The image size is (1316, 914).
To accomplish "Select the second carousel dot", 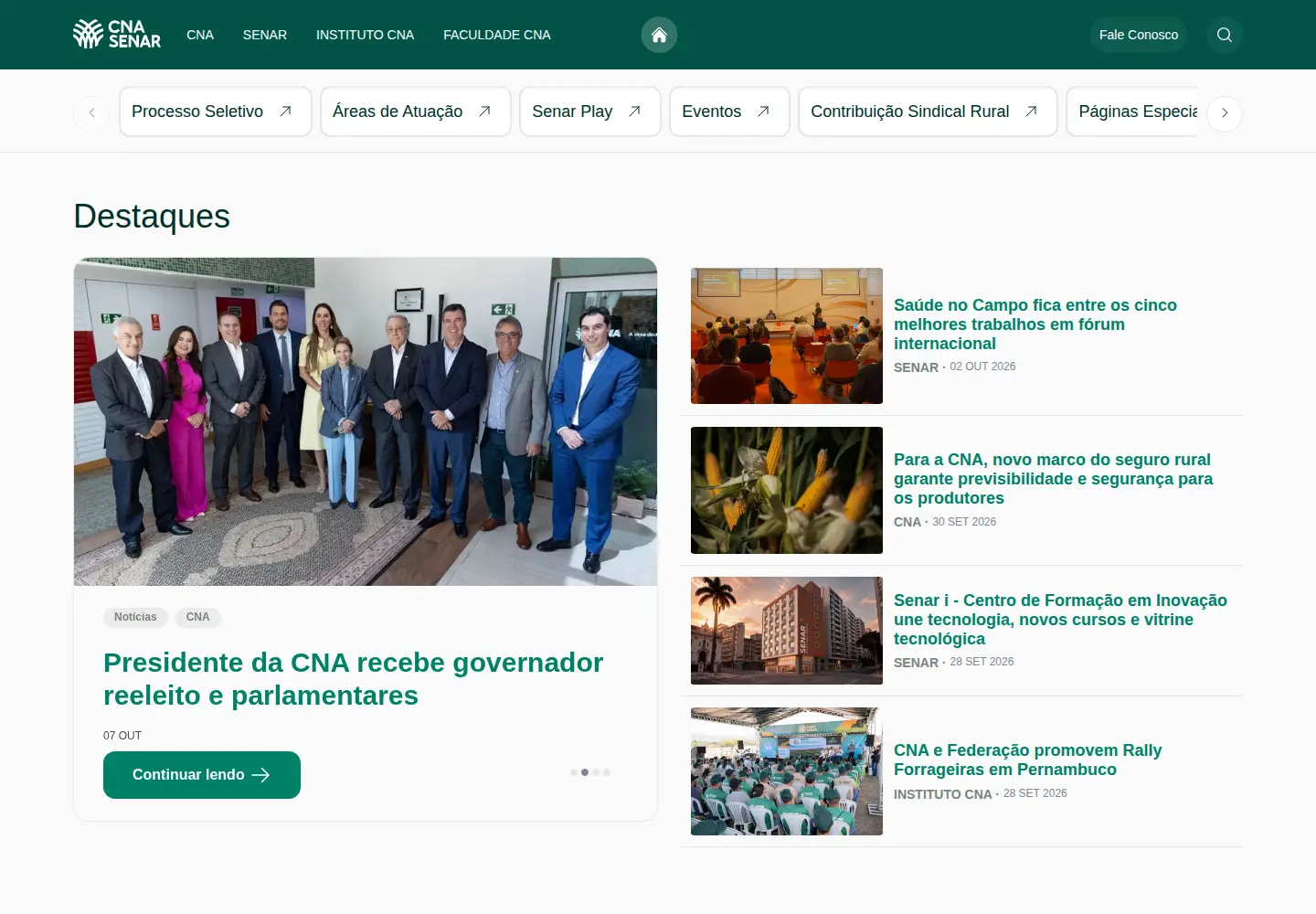I will click(x=585, y=772).
